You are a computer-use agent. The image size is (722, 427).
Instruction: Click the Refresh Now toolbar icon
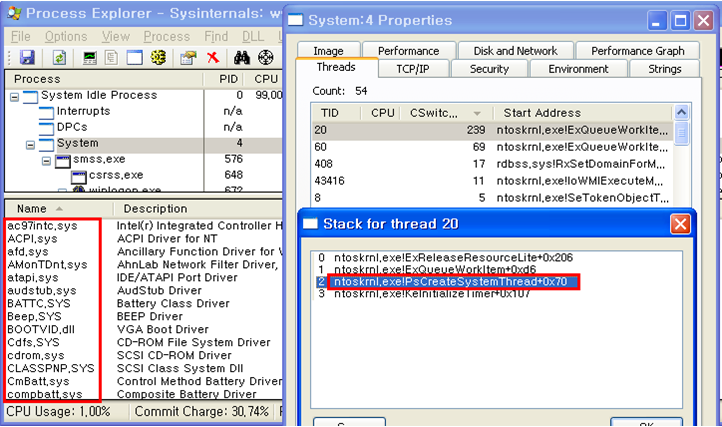pos(59,58)
